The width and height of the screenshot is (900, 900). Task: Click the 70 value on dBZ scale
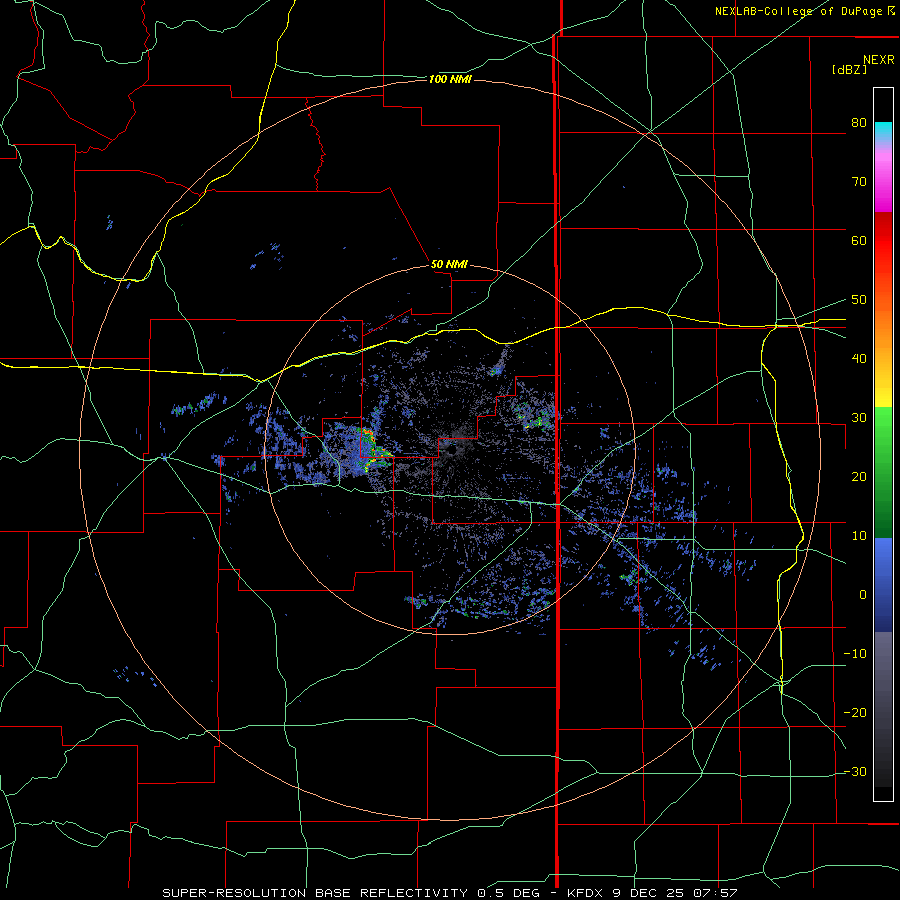(x=859, y=182)
